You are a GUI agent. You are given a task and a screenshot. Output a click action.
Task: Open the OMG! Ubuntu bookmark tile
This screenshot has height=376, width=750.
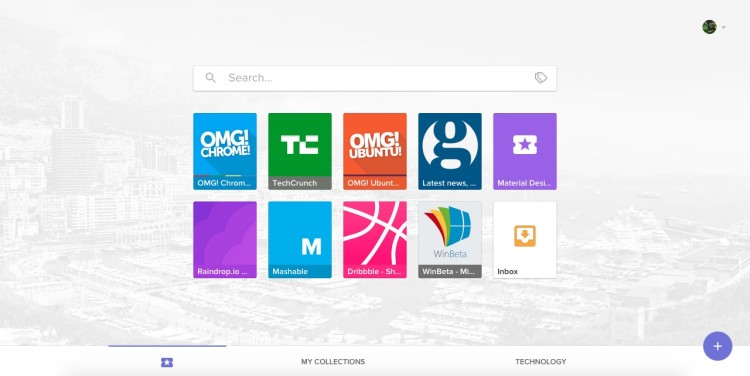pos(375,151)
